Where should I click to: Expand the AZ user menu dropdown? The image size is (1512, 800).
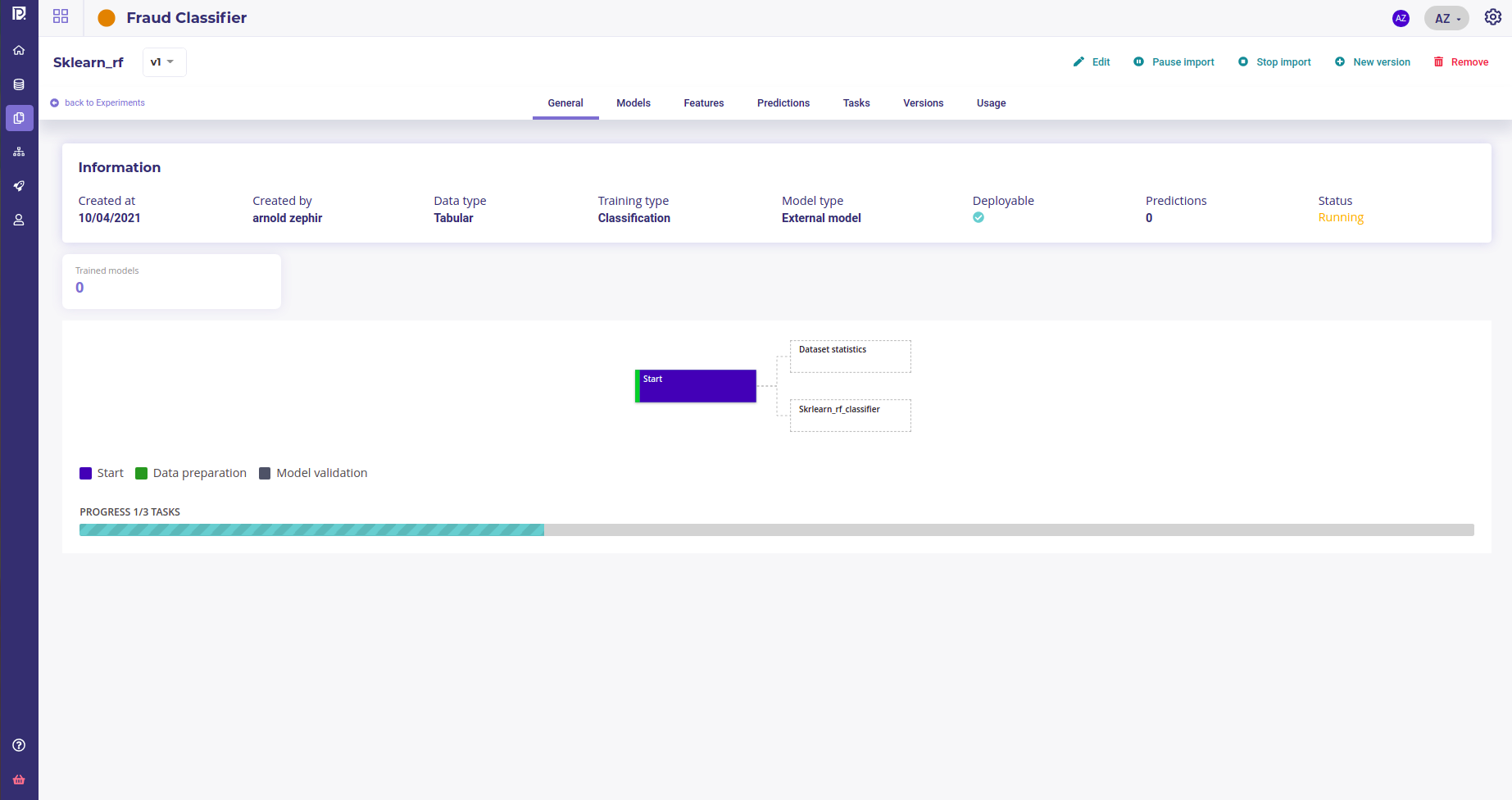[x=1446, y=18]
